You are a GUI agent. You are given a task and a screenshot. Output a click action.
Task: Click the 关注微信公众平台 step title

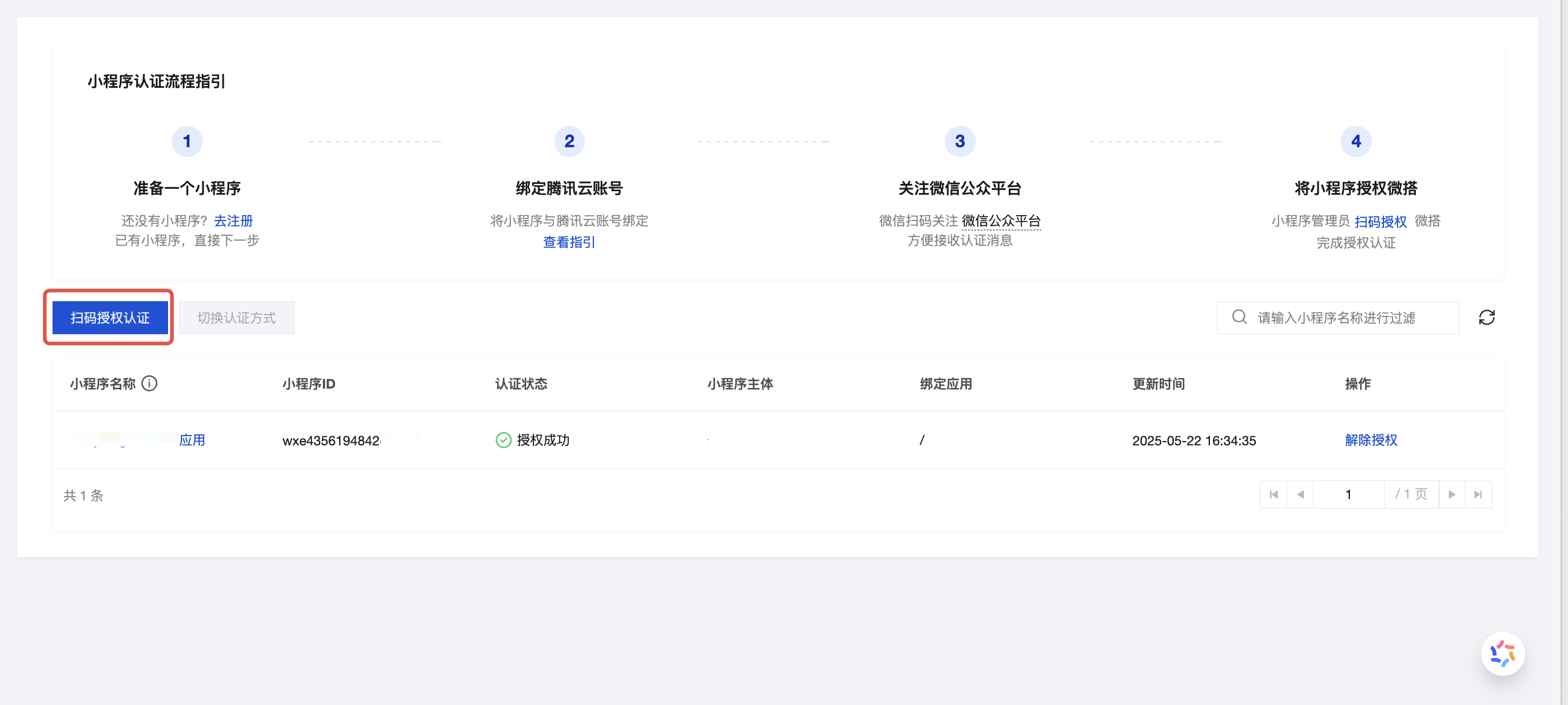(x=960, y=188)
